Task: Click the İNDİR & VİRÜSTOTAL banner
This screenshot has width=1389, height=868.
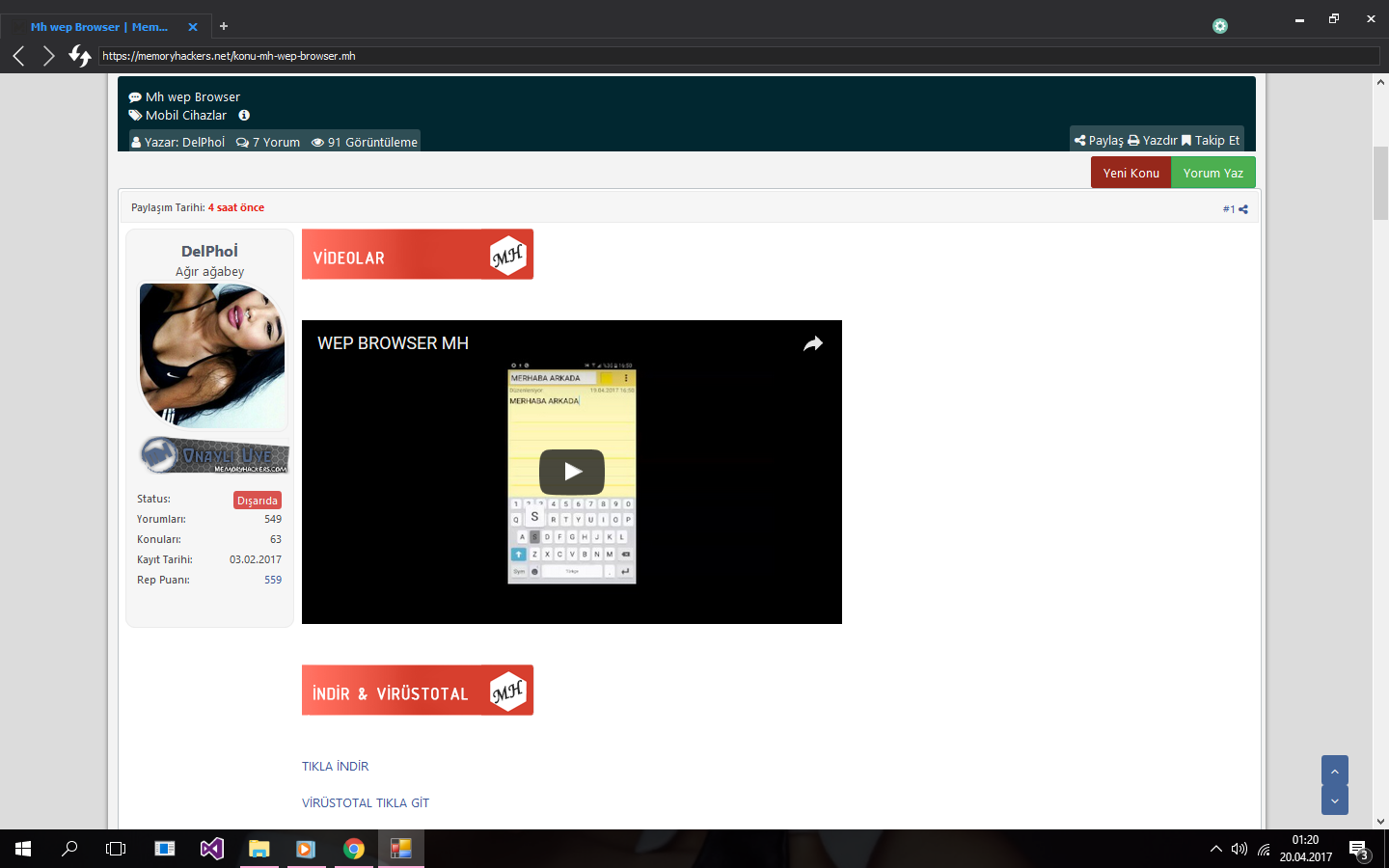Action: 418,691
